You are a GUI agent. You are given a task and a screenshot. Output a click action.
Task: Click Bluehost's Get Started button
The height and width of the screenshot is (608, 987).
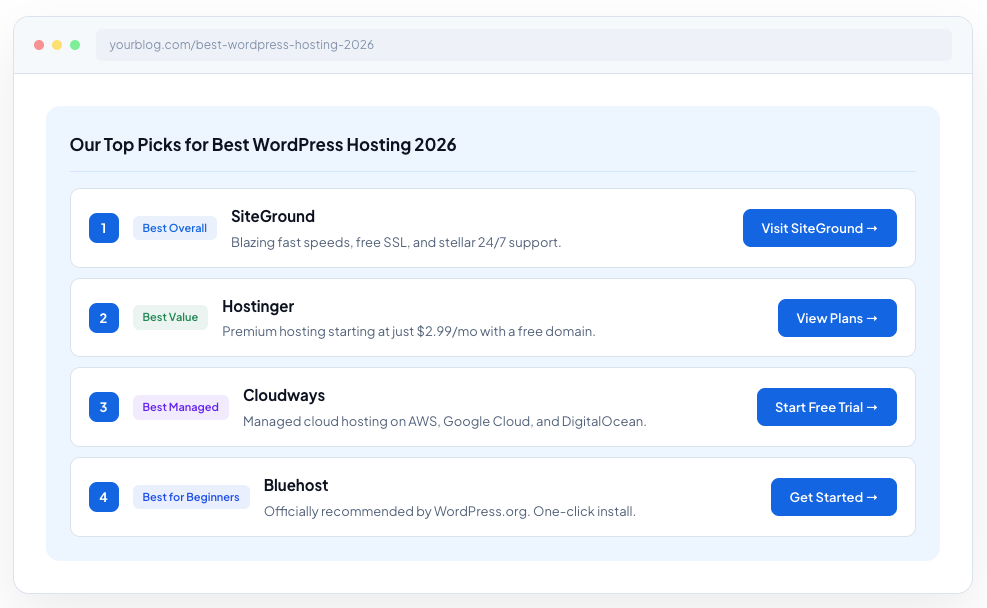tap(833, 497)
